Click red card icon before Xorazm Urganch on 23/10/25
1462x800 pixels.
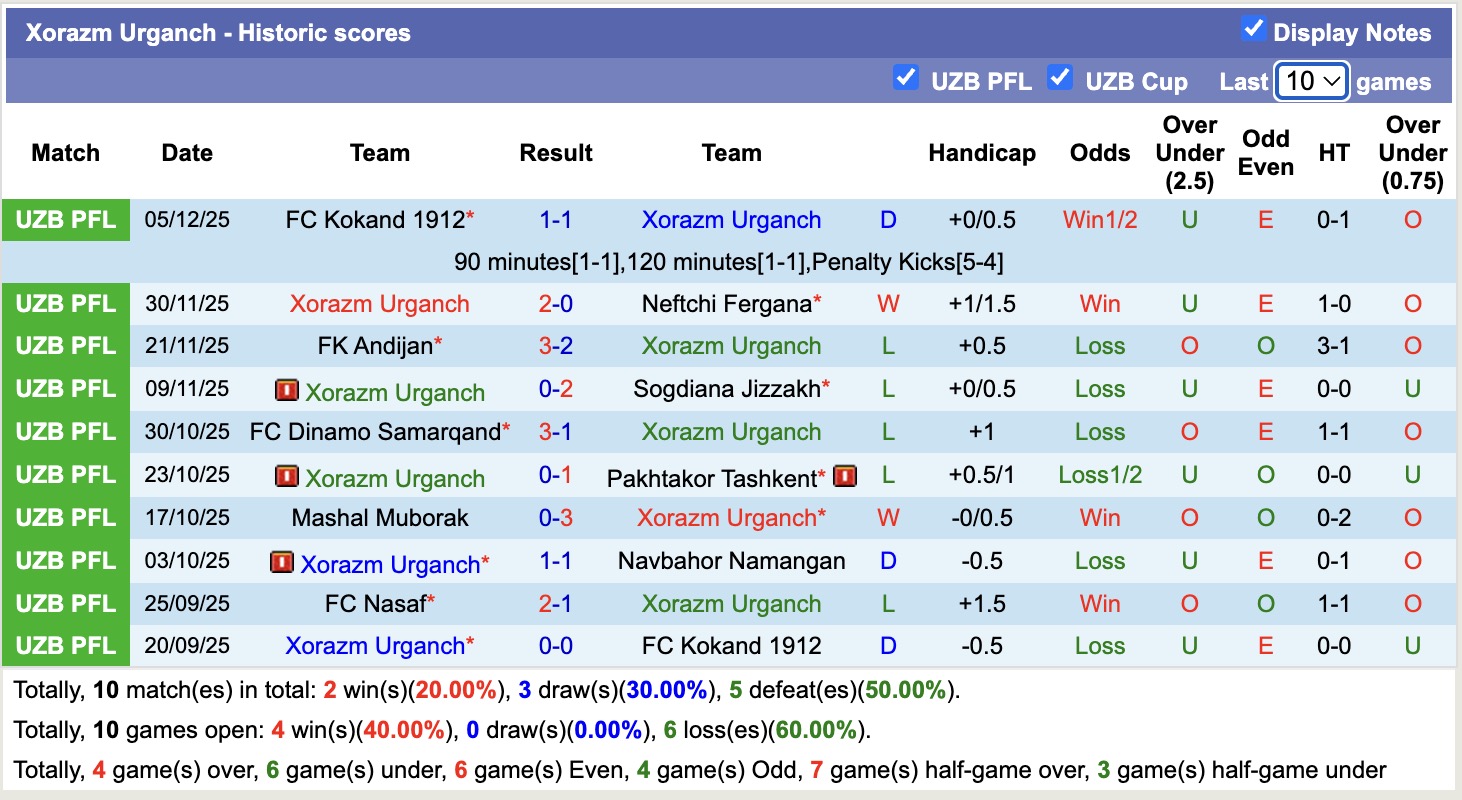click(x=287, y=476)
